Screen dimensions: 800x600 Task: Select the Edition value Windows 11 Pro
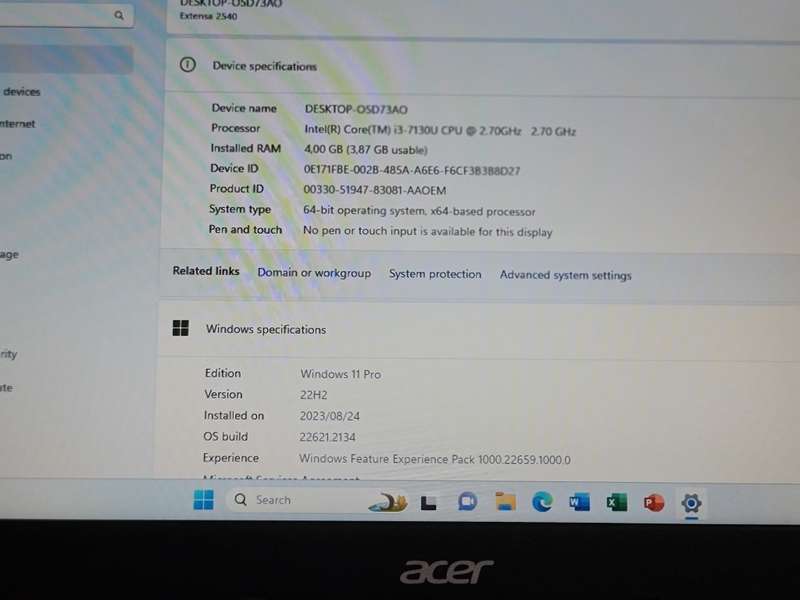(x=341, y=374)
